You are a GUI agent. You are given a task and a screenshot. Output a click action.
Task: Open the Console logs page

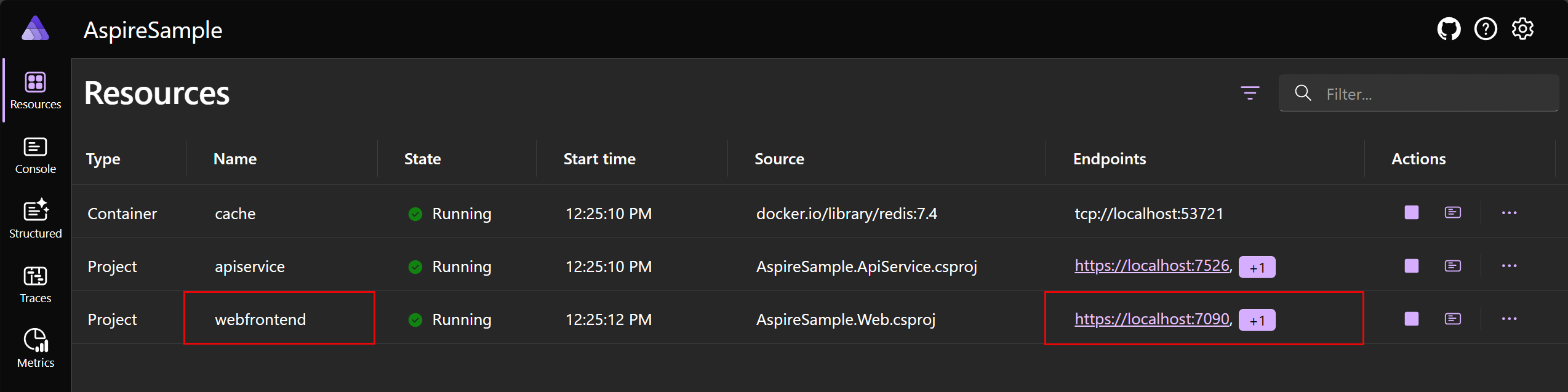tap(36, 156)
